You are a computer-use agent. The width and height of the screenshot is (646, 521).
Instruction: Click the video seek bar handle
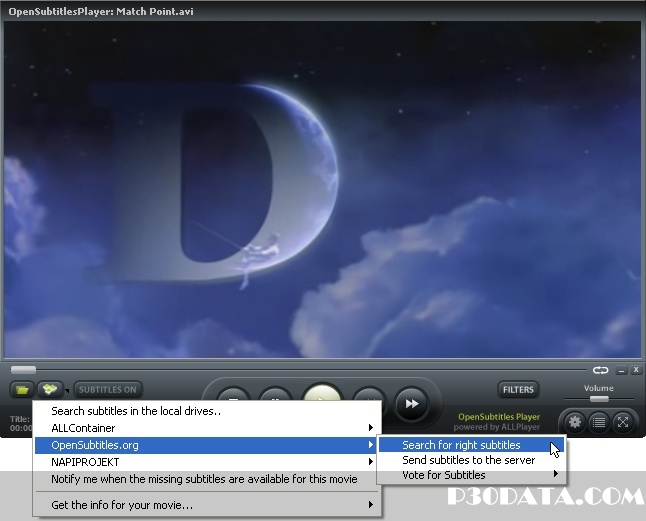pos(22,370)
